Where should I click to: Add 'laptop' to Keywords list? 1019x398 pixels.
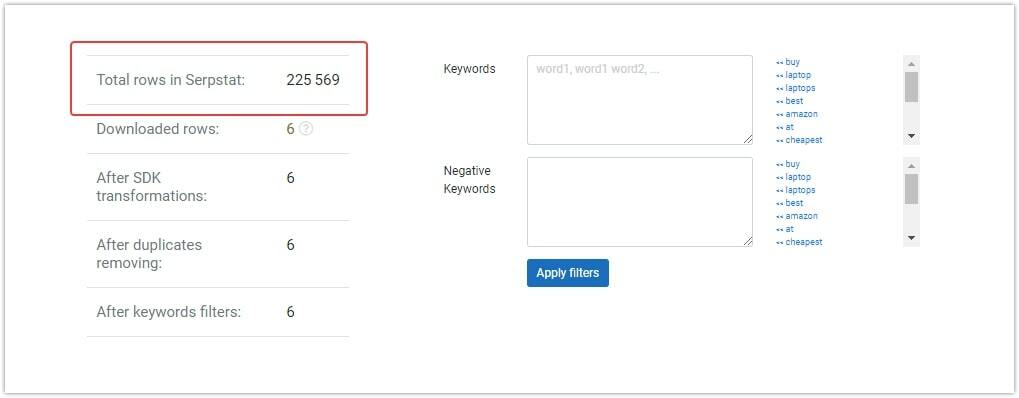(793, 75)
